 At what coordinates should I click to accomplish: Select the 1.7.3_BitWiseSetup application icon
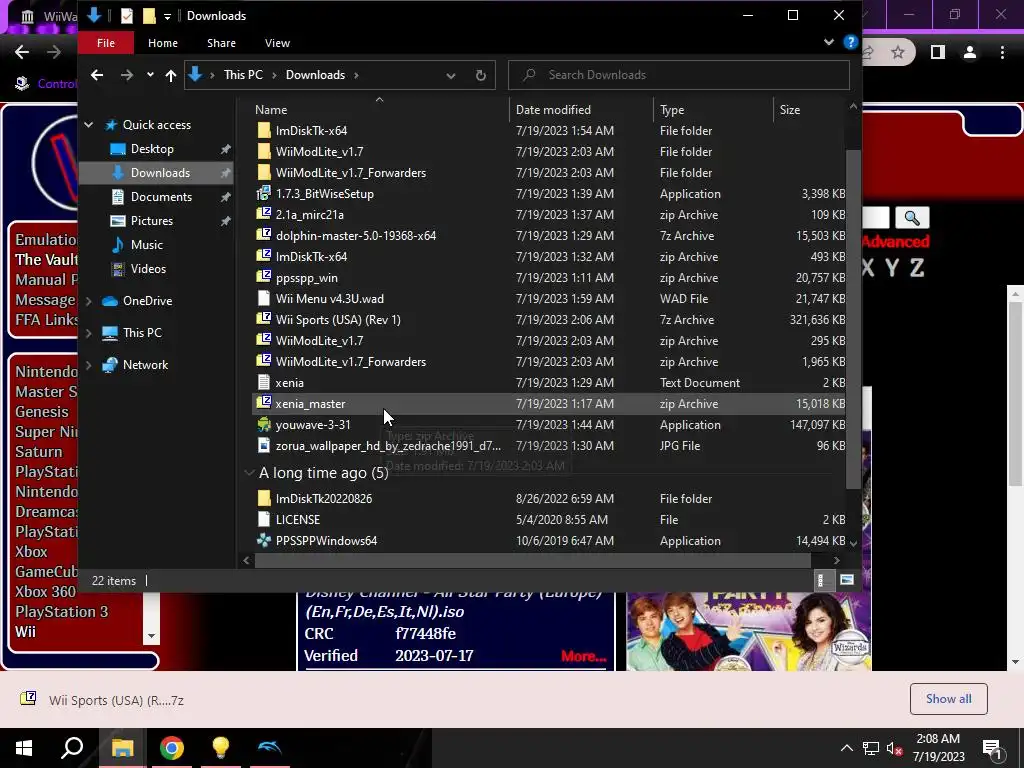(263, 193)
